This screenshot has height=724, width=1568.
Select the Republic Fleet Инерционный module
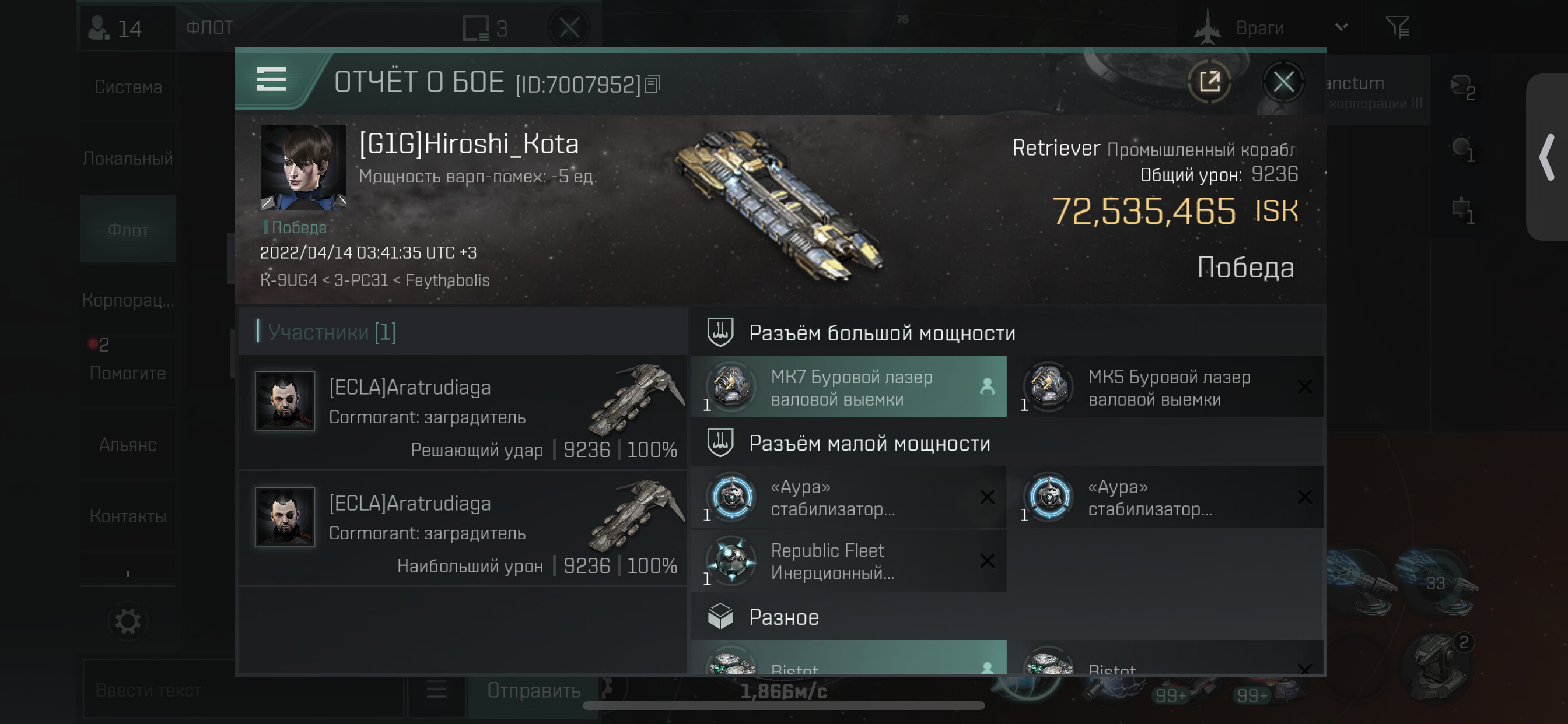(x=849, y=561)
